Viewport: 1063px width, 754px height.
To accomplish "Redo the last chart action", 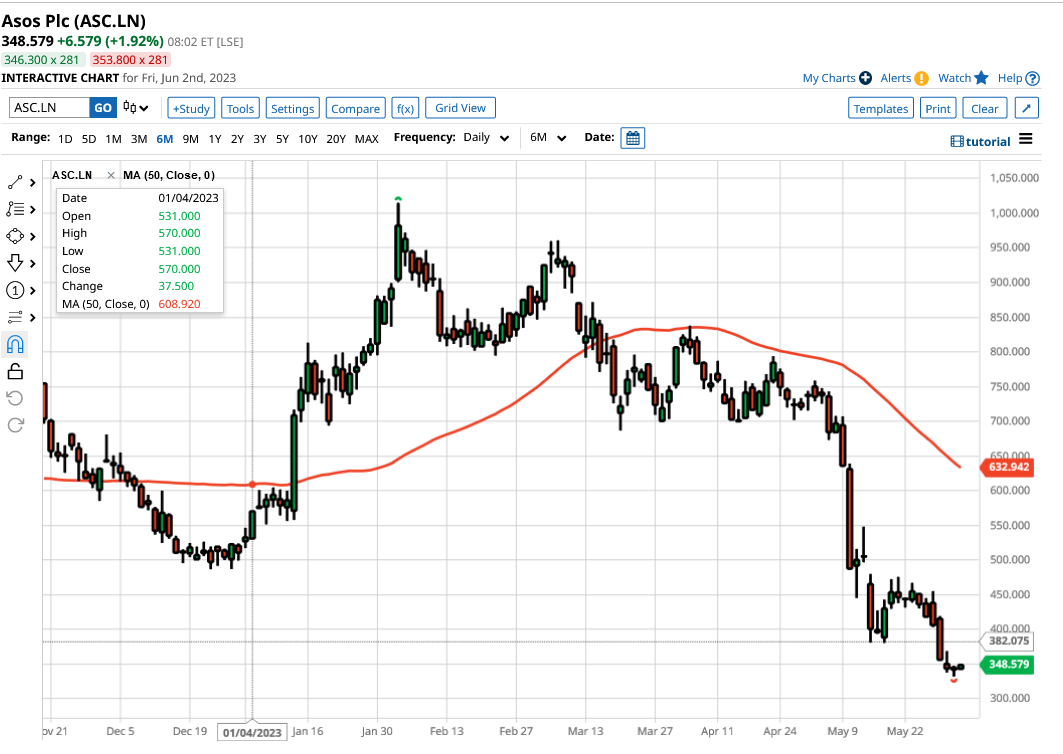I will tap(14, 424).
